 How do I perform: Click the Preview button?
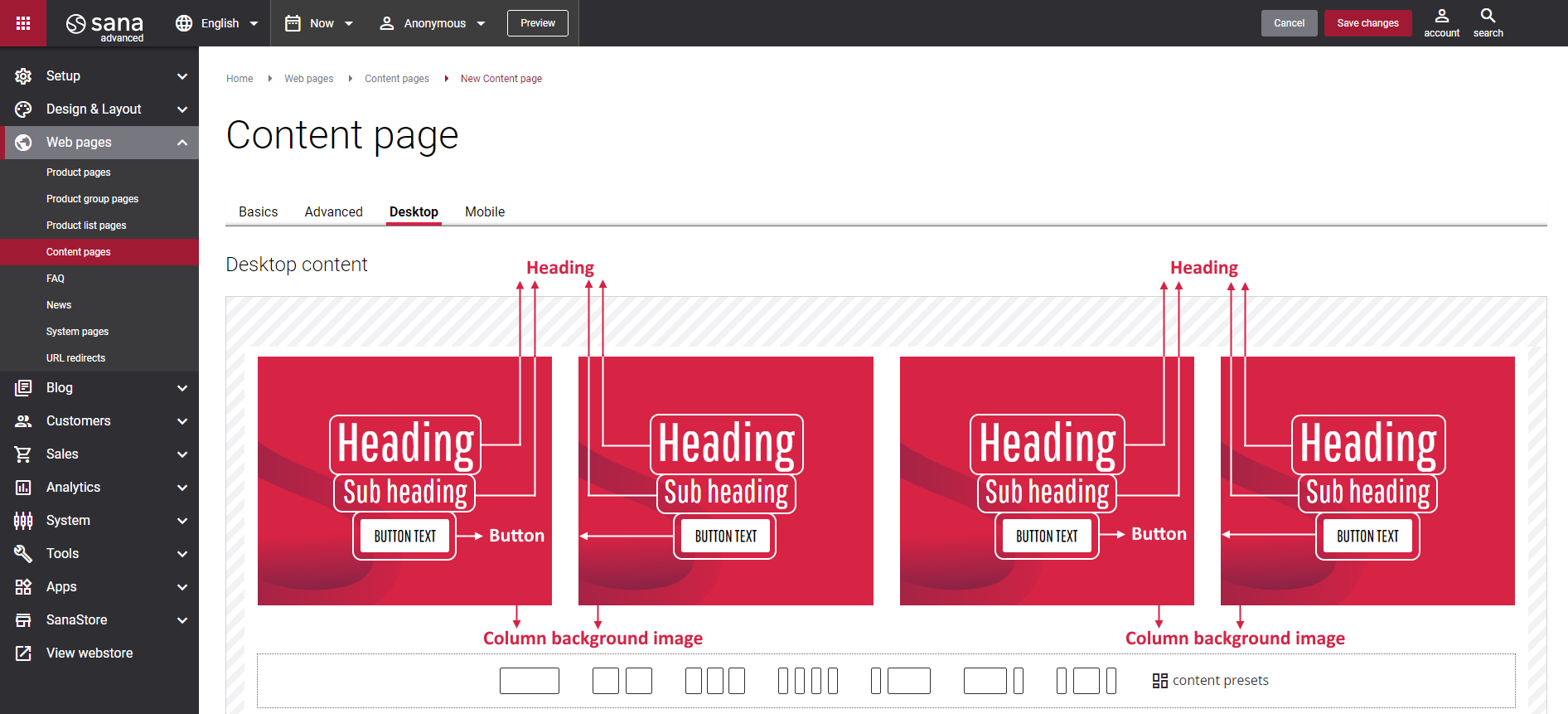tap(537, 23)
